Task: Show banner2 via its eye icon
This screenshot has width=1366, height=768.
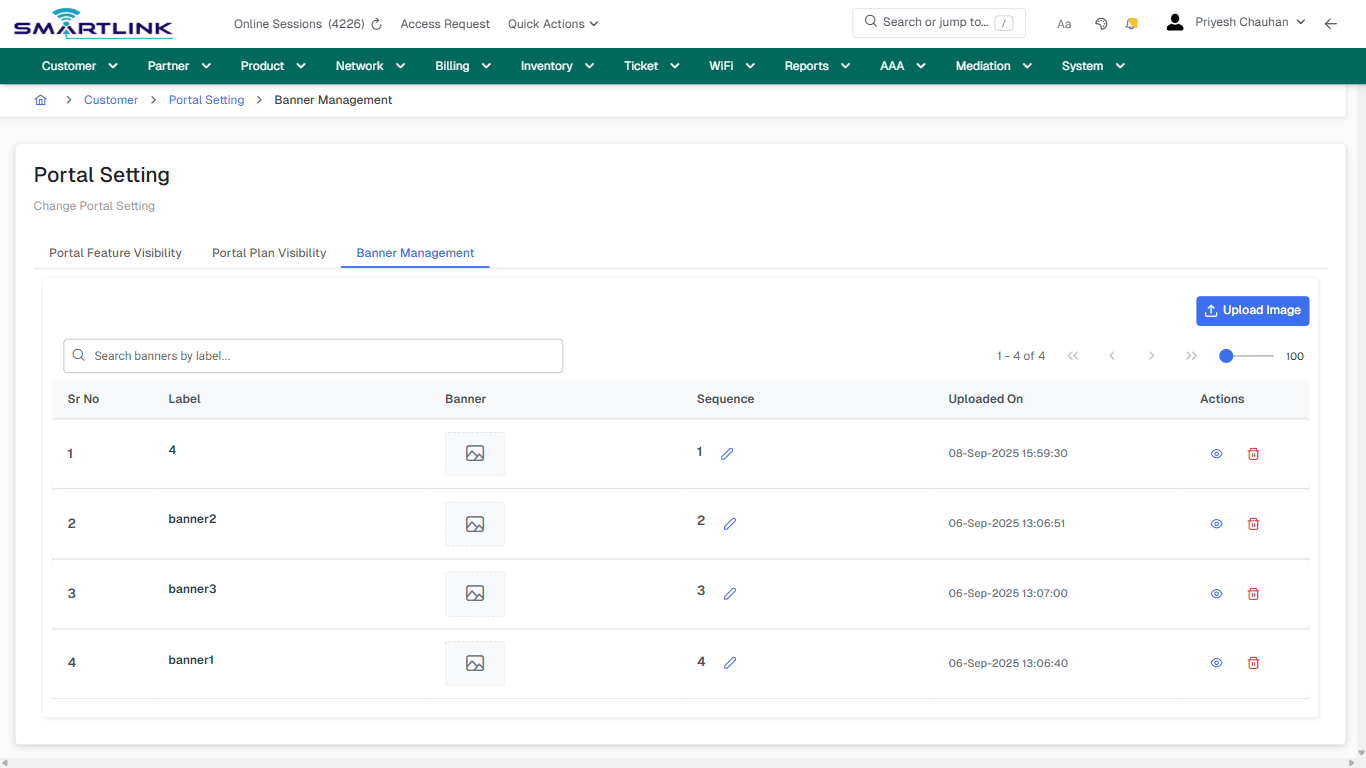Action: tap(1216, 523)
